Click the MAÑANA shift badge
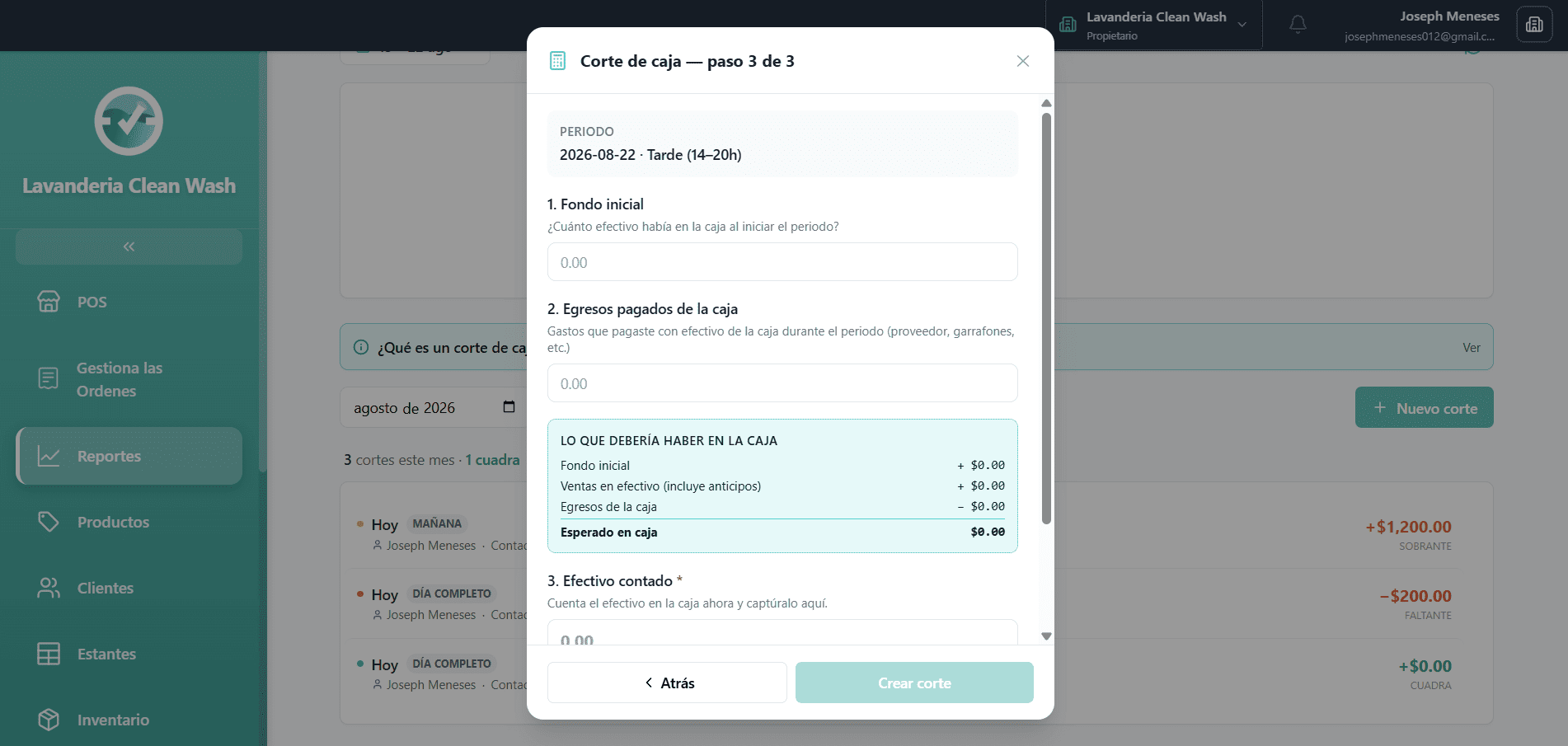Viewport: 1568px width, 746px height. 437,523
